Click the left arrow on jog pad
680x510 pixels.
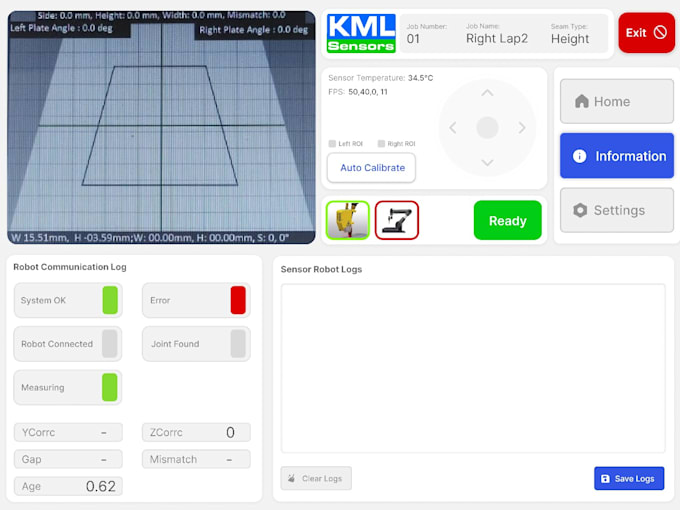point(453,128)
